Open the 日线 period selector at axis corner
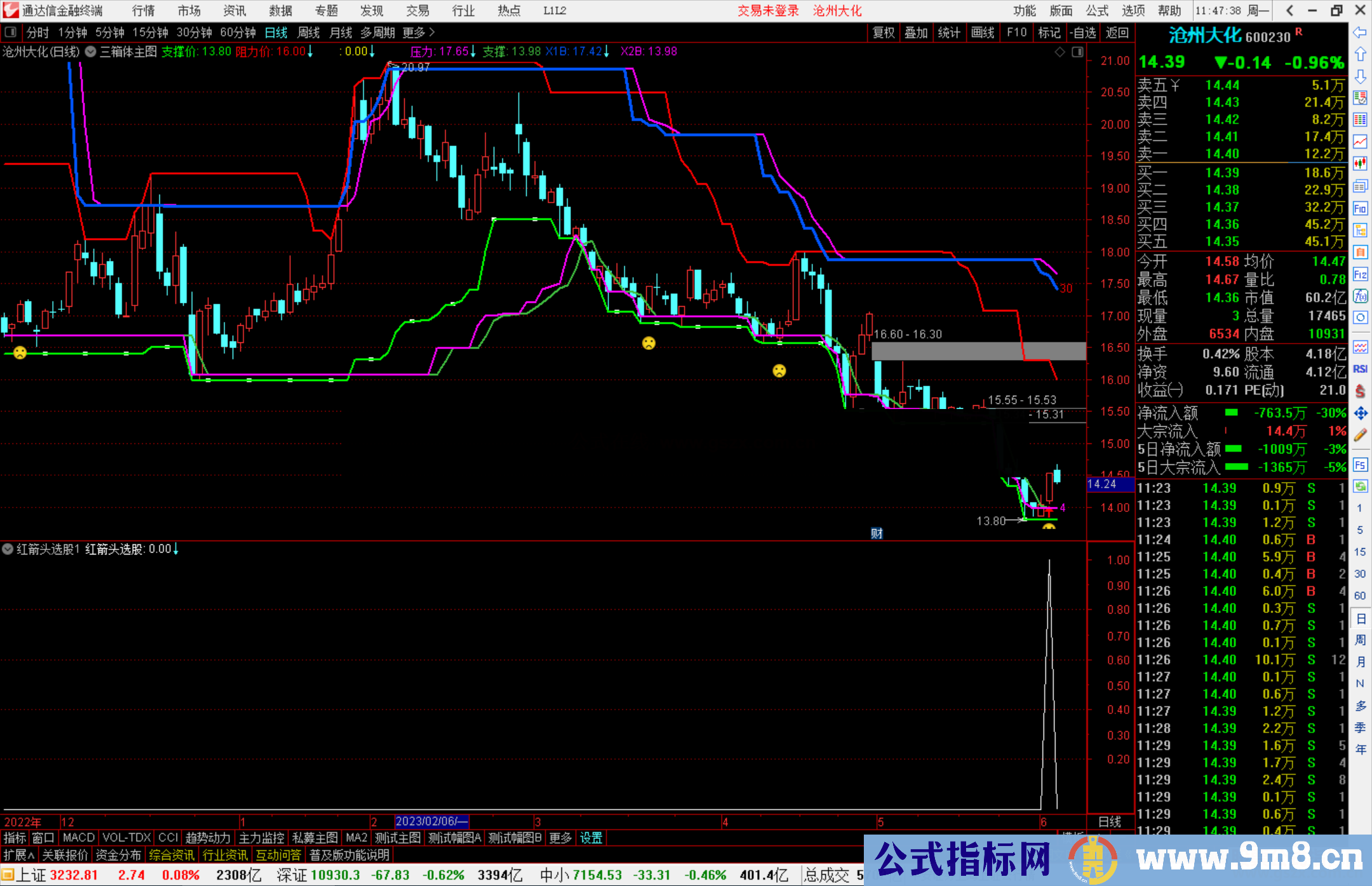The image size is (1372, 886). tap(1110, 822)
